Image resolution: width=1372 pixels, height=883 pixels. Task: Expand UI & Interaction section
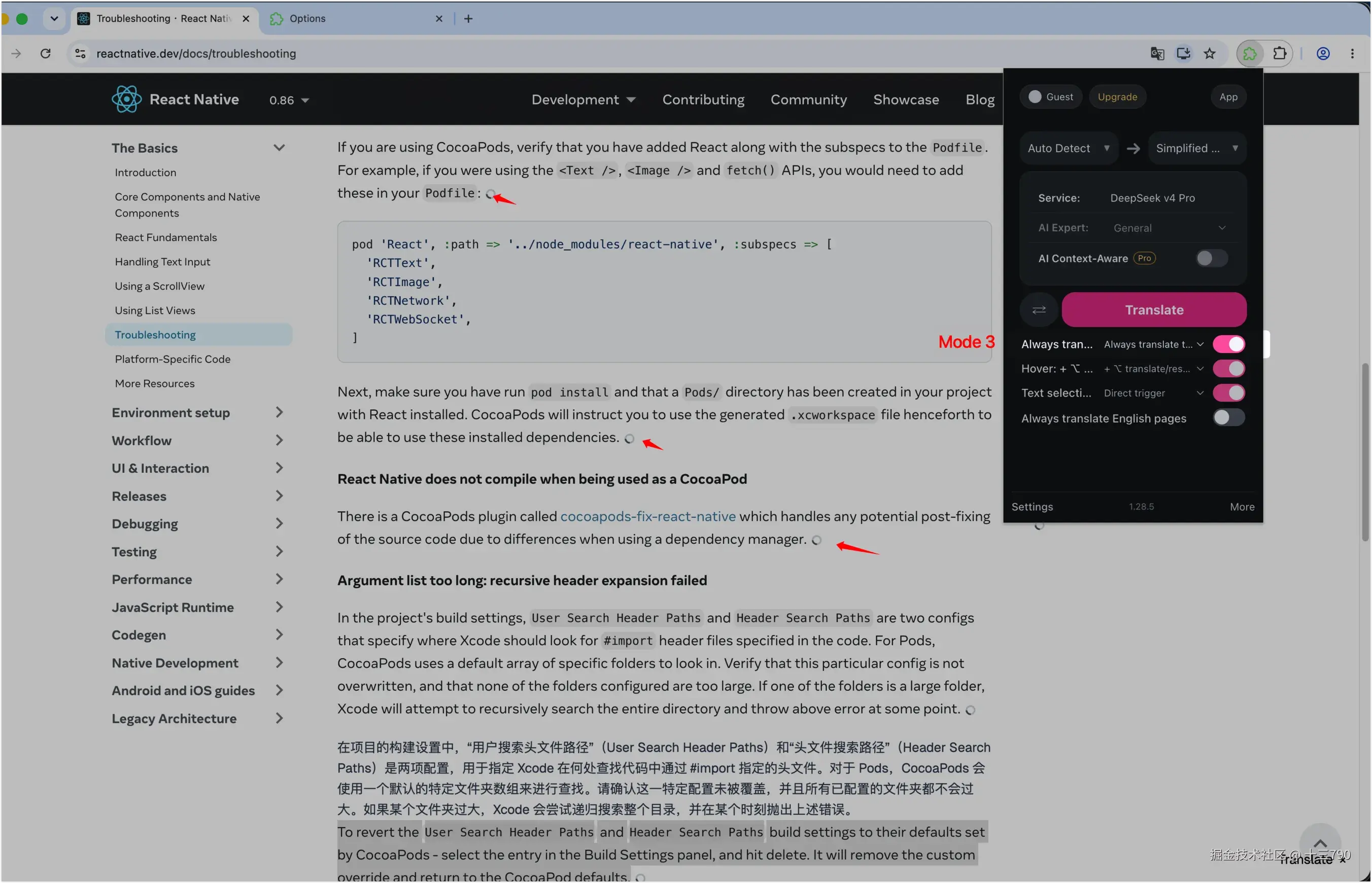[197, 469]
